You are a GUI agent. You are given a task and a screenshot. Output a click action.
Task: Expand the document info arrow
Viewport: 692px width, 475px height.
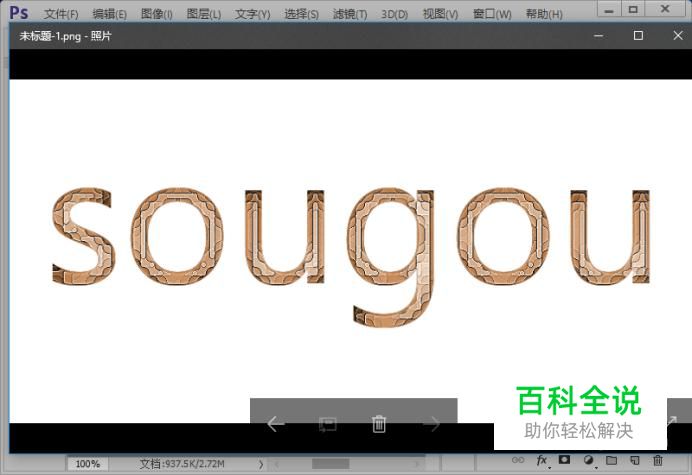click(x=261, y=464)
